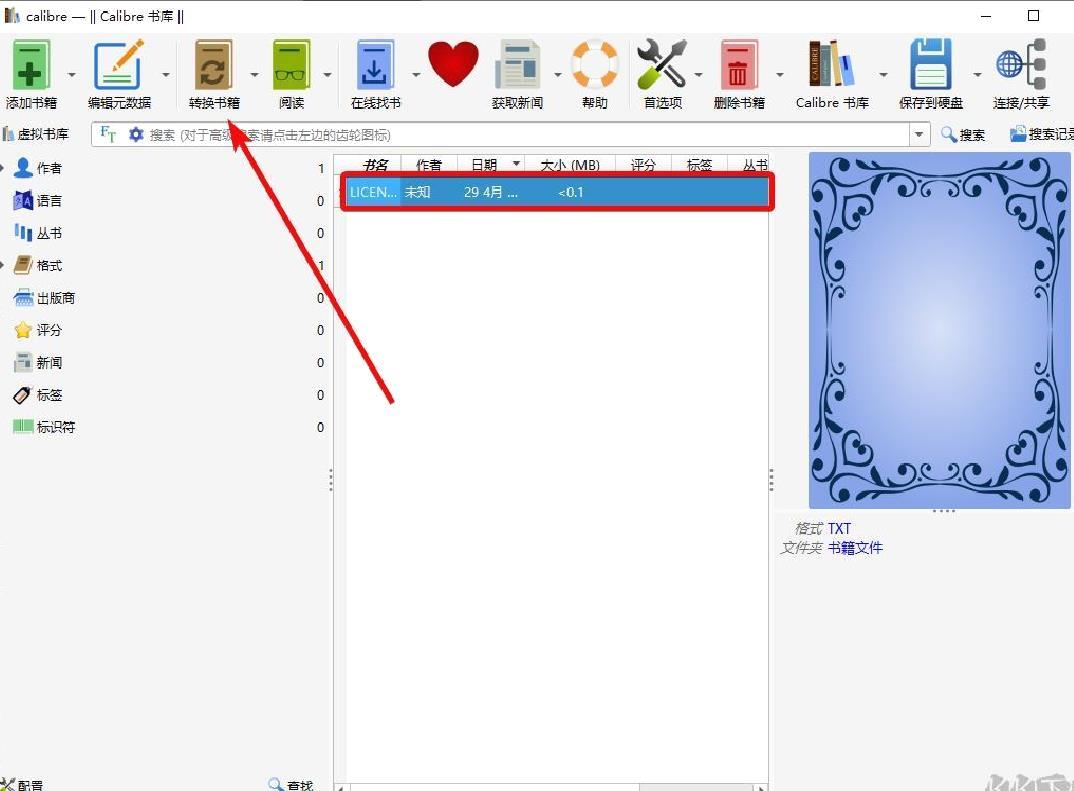Click the 查找 button below tag browser

(290, 785)
